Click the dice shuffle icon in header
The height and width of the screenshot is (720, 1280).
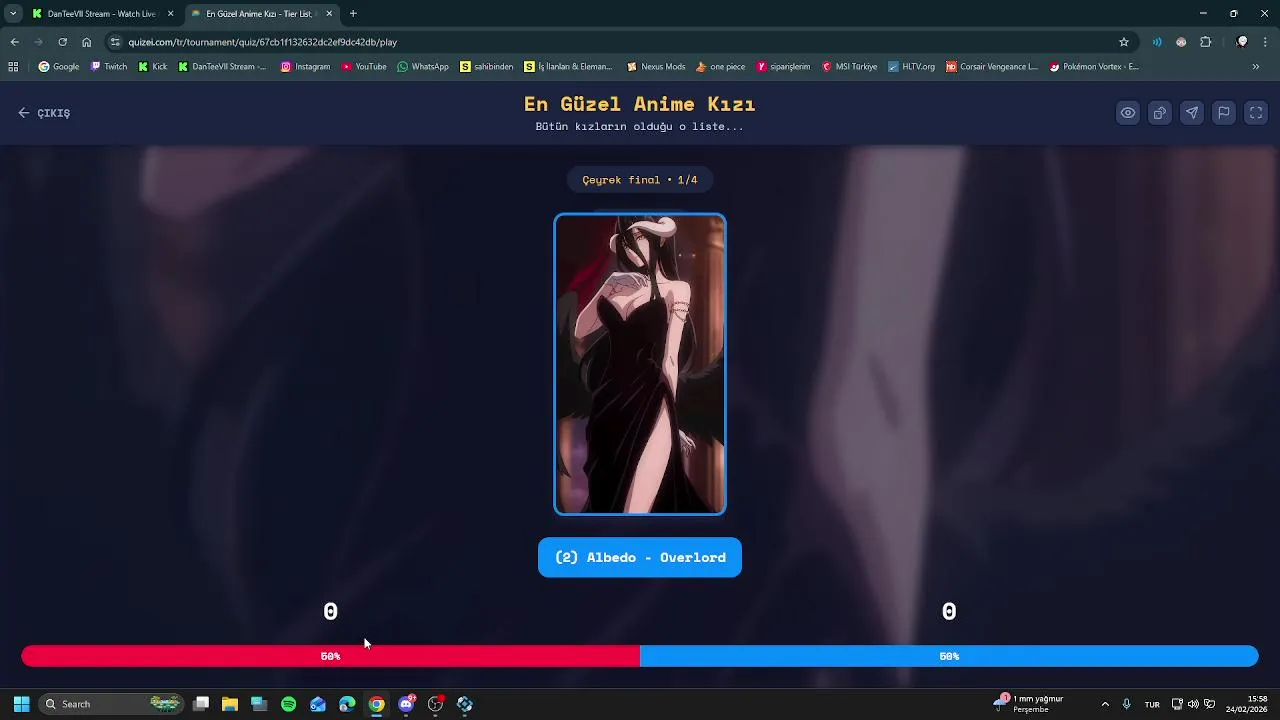coord(1160,113)
